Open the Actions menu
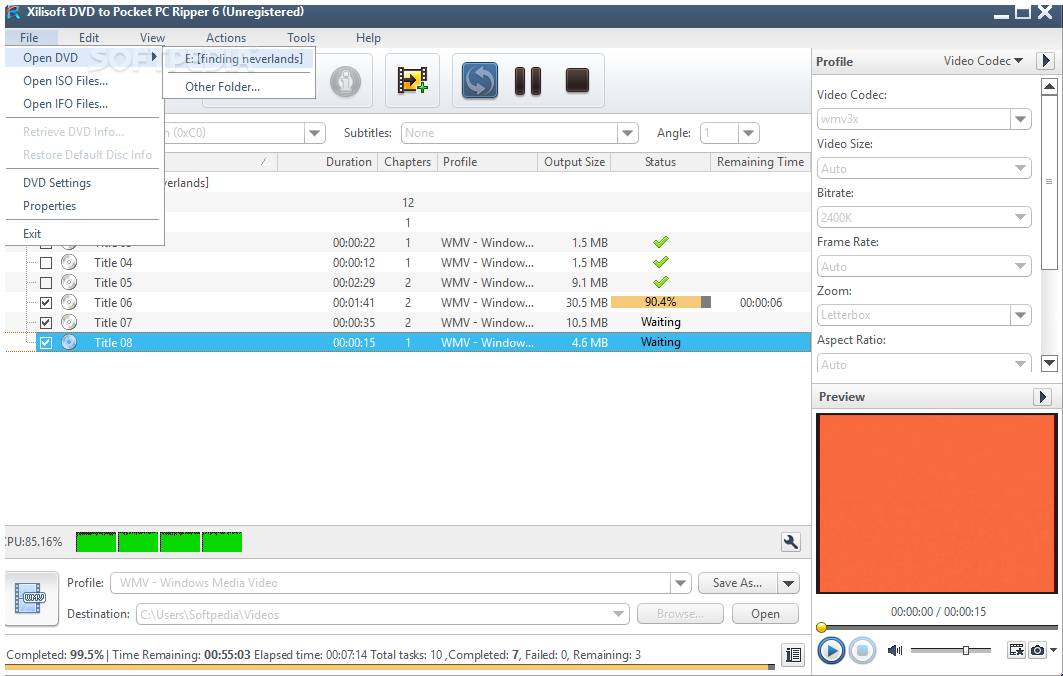Image resolution: width=1063 pixels, height=676 pixels. 226,38
